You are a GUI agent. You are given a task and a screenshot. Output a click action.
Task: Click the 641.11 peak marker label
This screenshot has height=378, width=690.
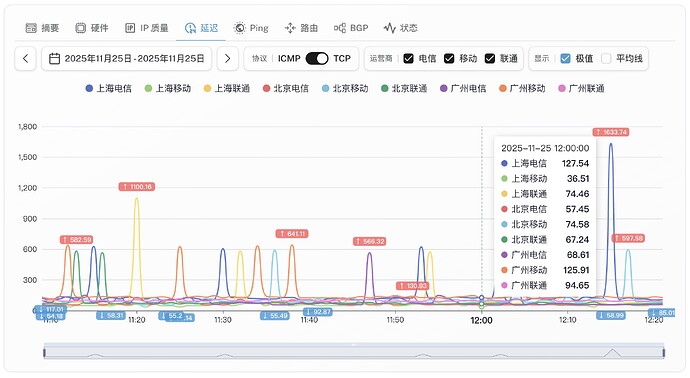point(292,234)
